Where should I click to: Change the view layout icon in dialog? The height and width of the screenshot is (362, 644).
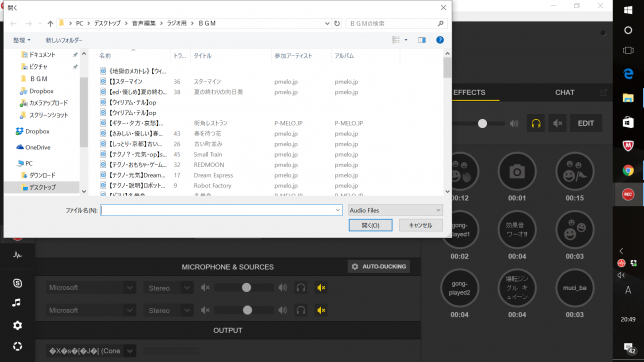point(396,40)
